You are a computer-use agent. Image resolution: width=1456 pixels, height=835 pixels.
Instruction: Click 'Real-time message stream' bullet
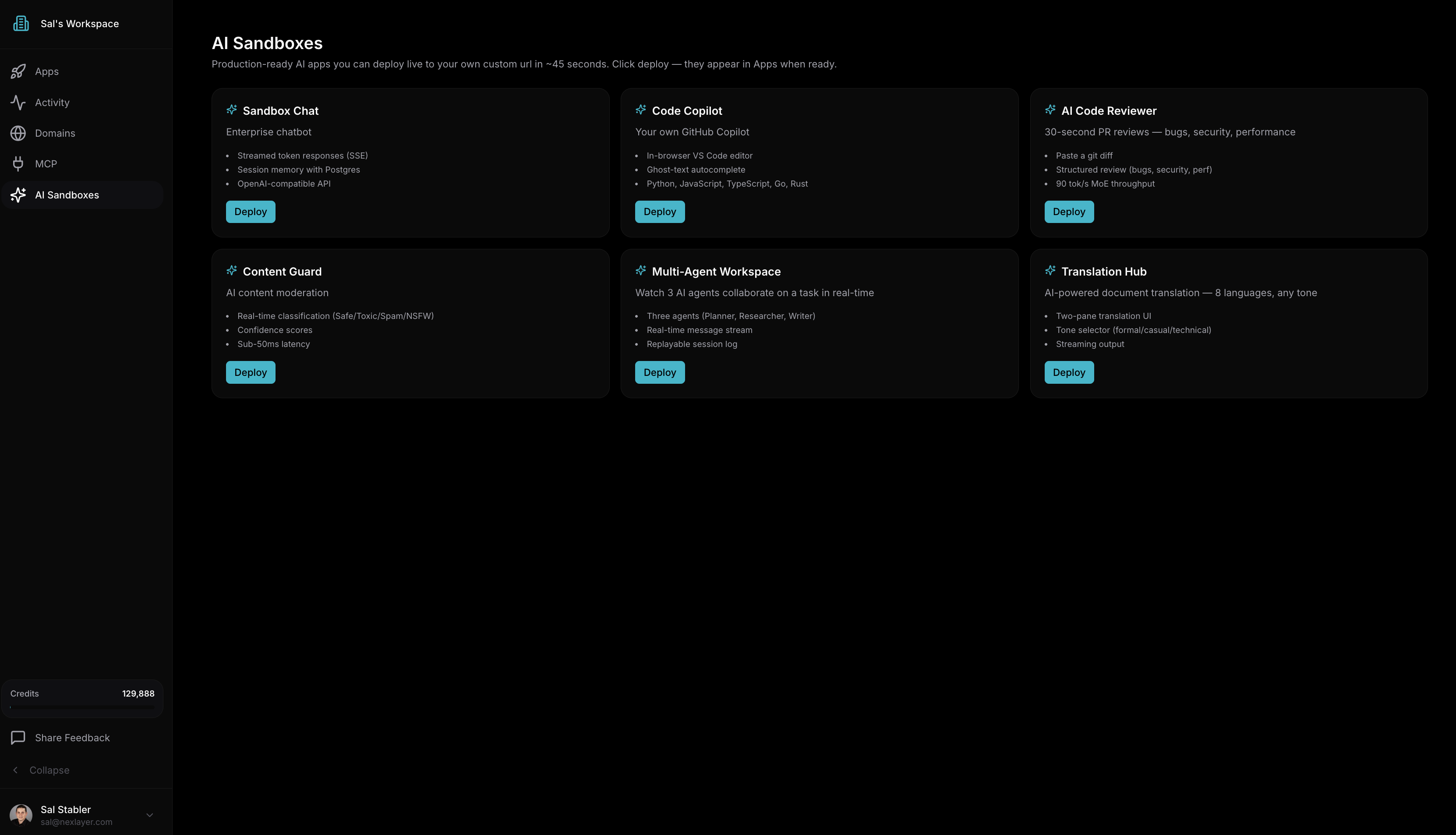click(x=700, y=330)
